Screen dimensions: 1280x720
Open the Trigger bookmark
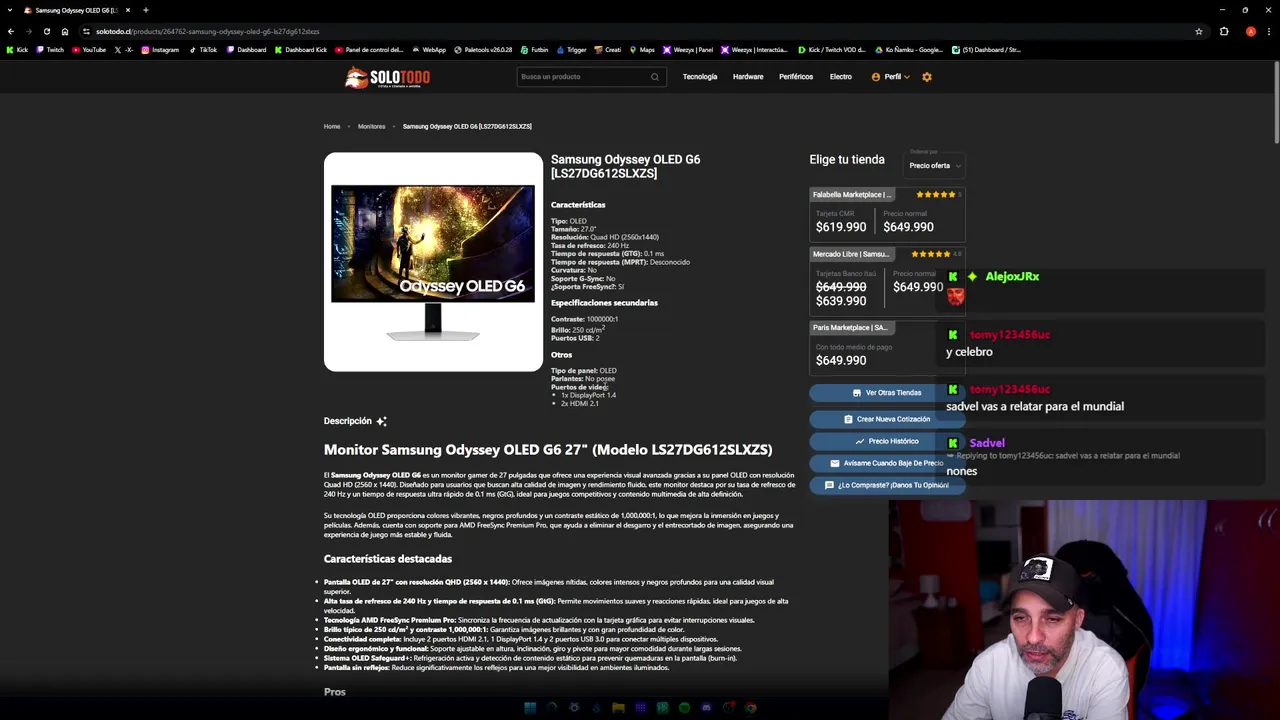[570, 50]
